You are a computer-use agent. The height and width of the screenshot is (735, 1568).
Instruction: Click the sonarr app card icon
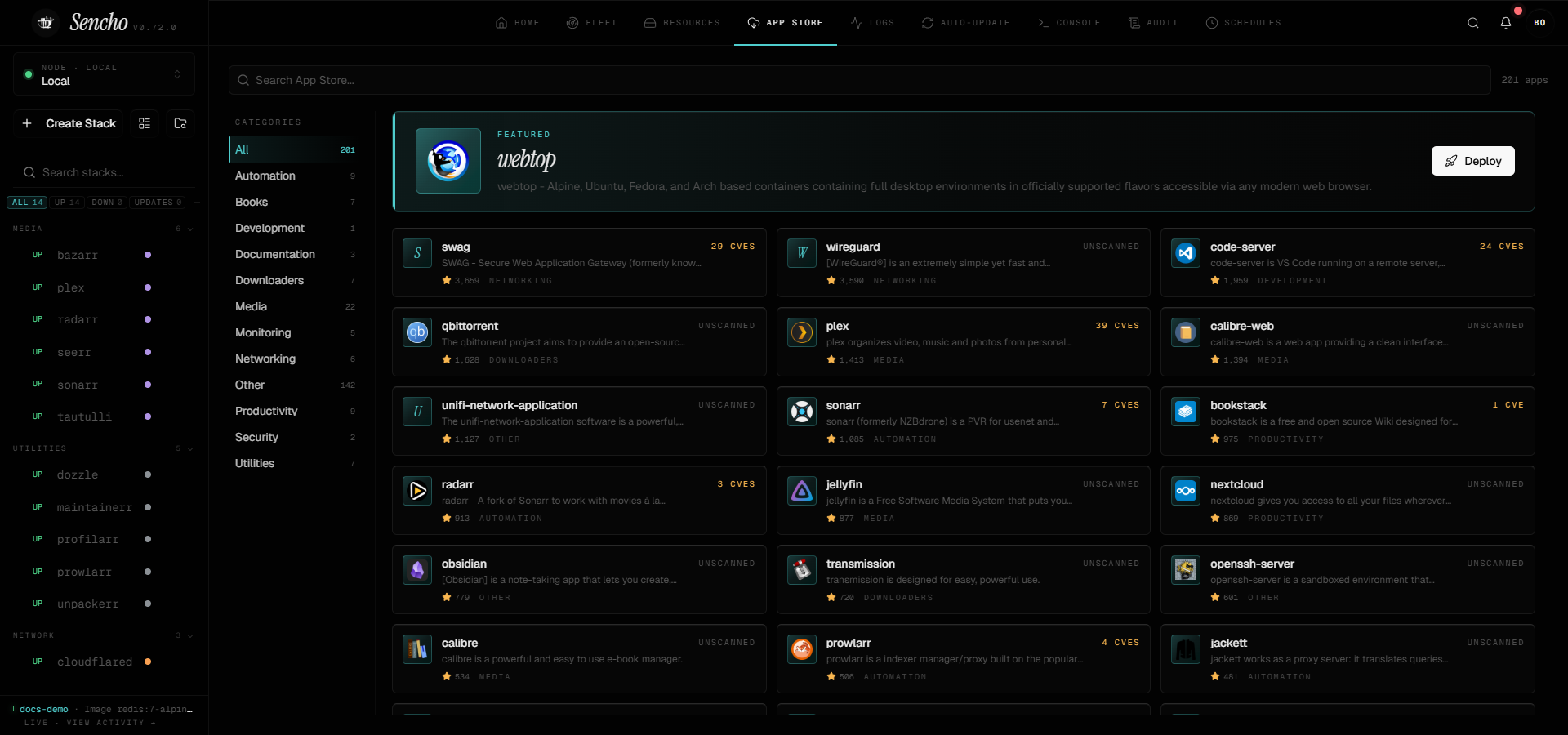802,412
